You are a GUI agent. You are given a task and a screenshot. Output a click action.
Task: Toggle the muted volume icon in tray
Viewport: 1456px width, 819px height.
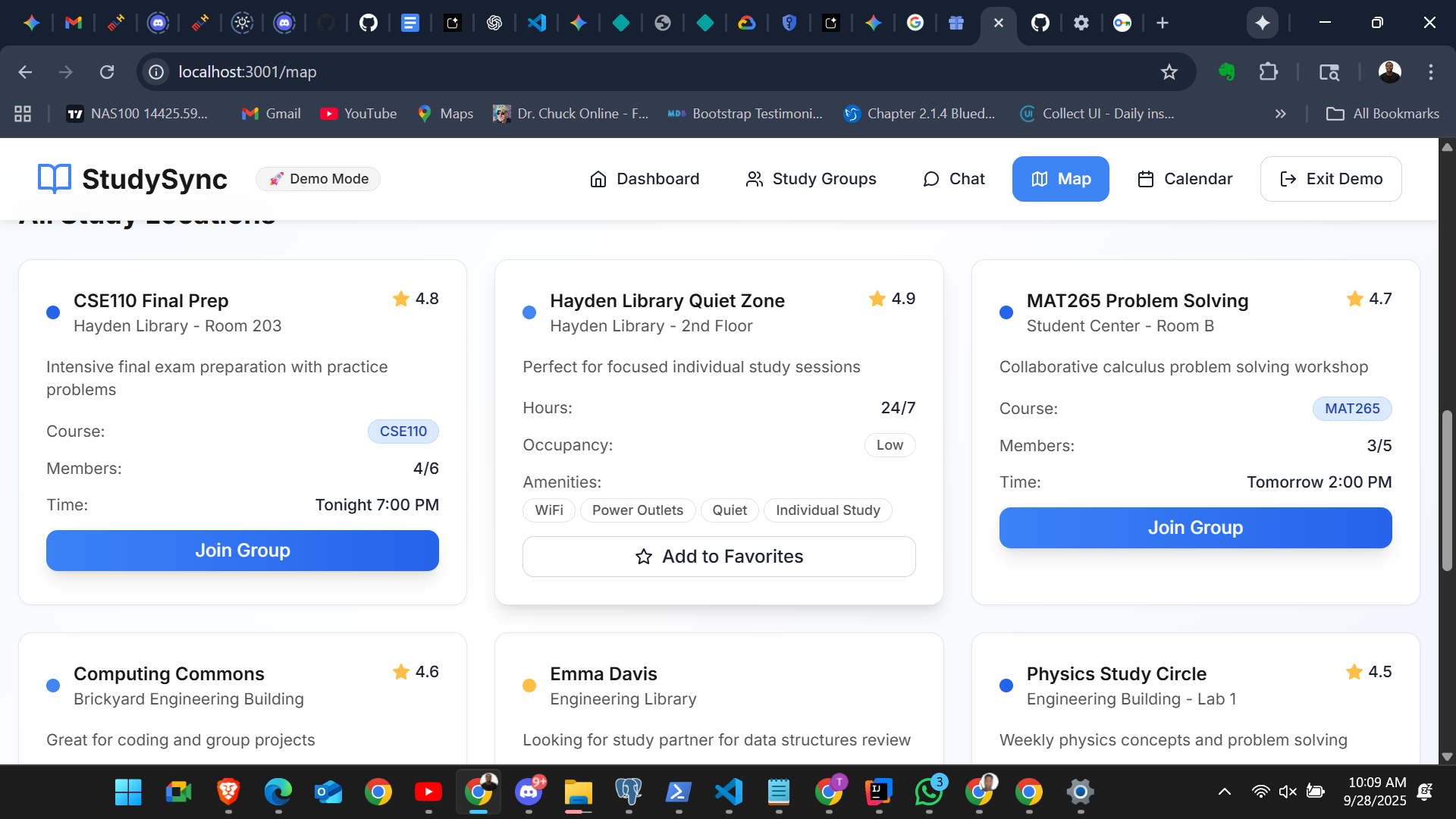pyautogui.click(x=1287, y=792)
